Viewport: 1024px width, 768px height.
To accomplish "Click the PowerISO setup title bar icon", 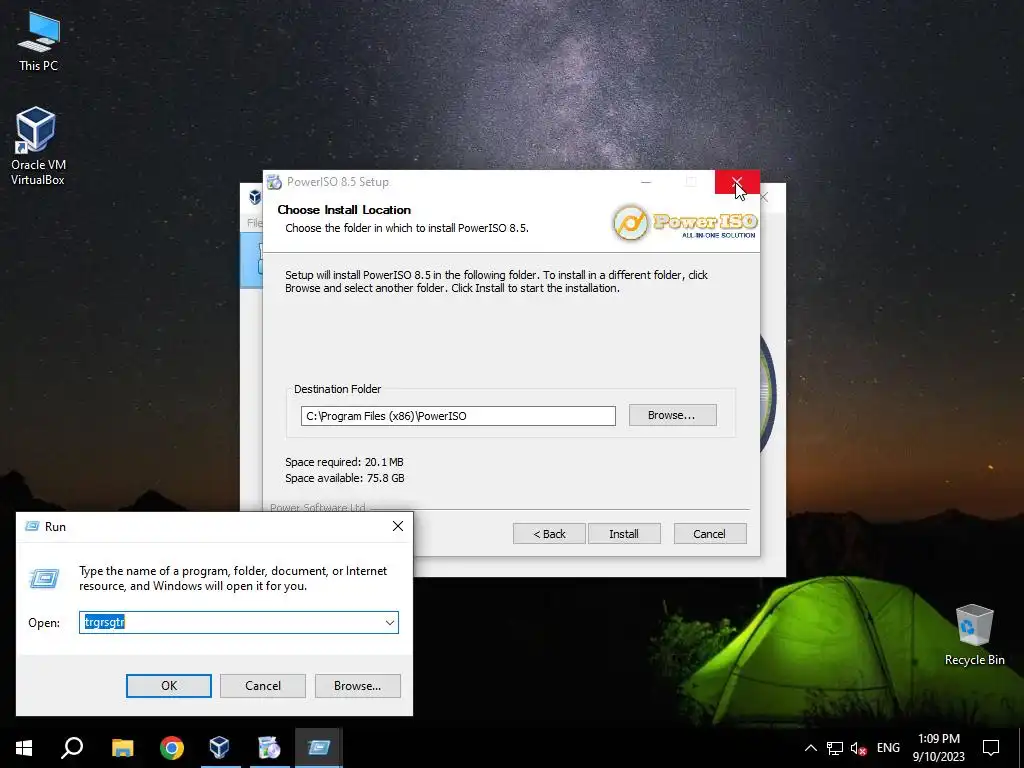I will click(x=274, y=182).
